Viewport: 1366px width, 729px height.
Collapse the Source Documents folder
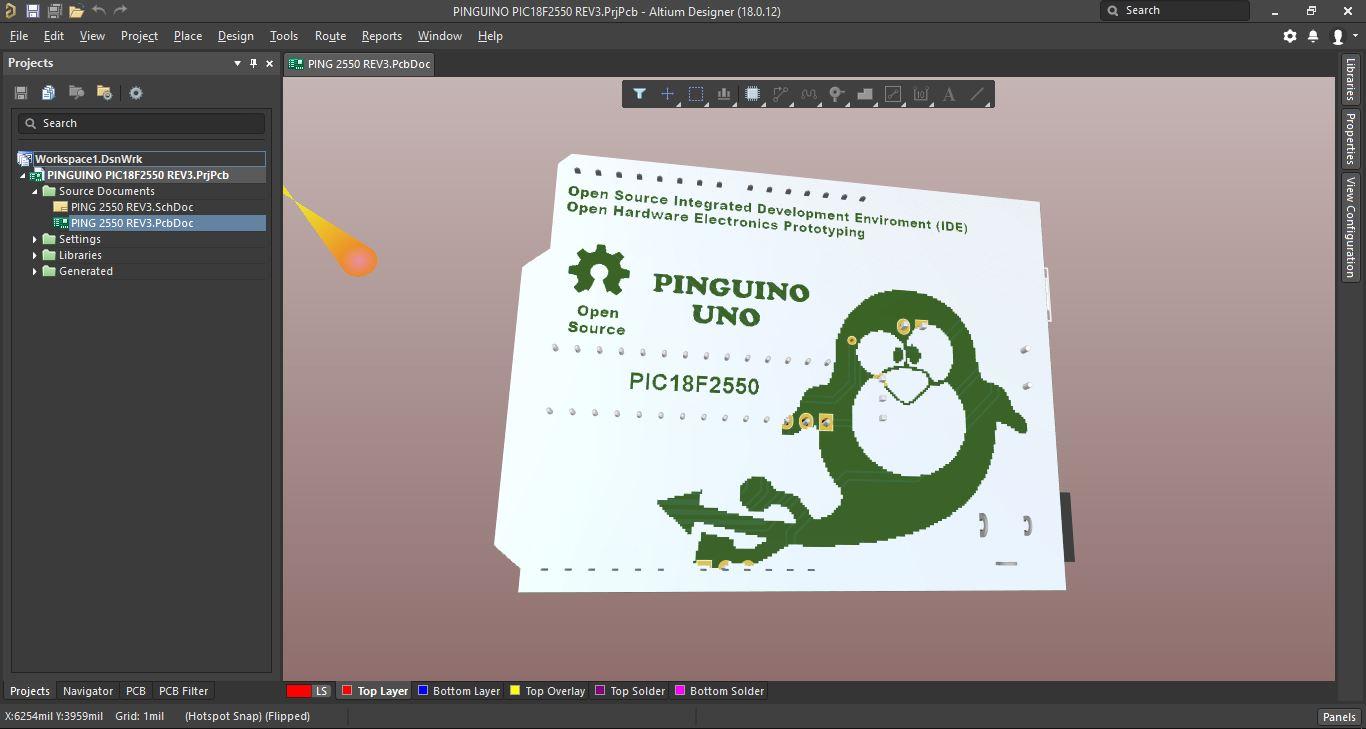tap(35, 191)
